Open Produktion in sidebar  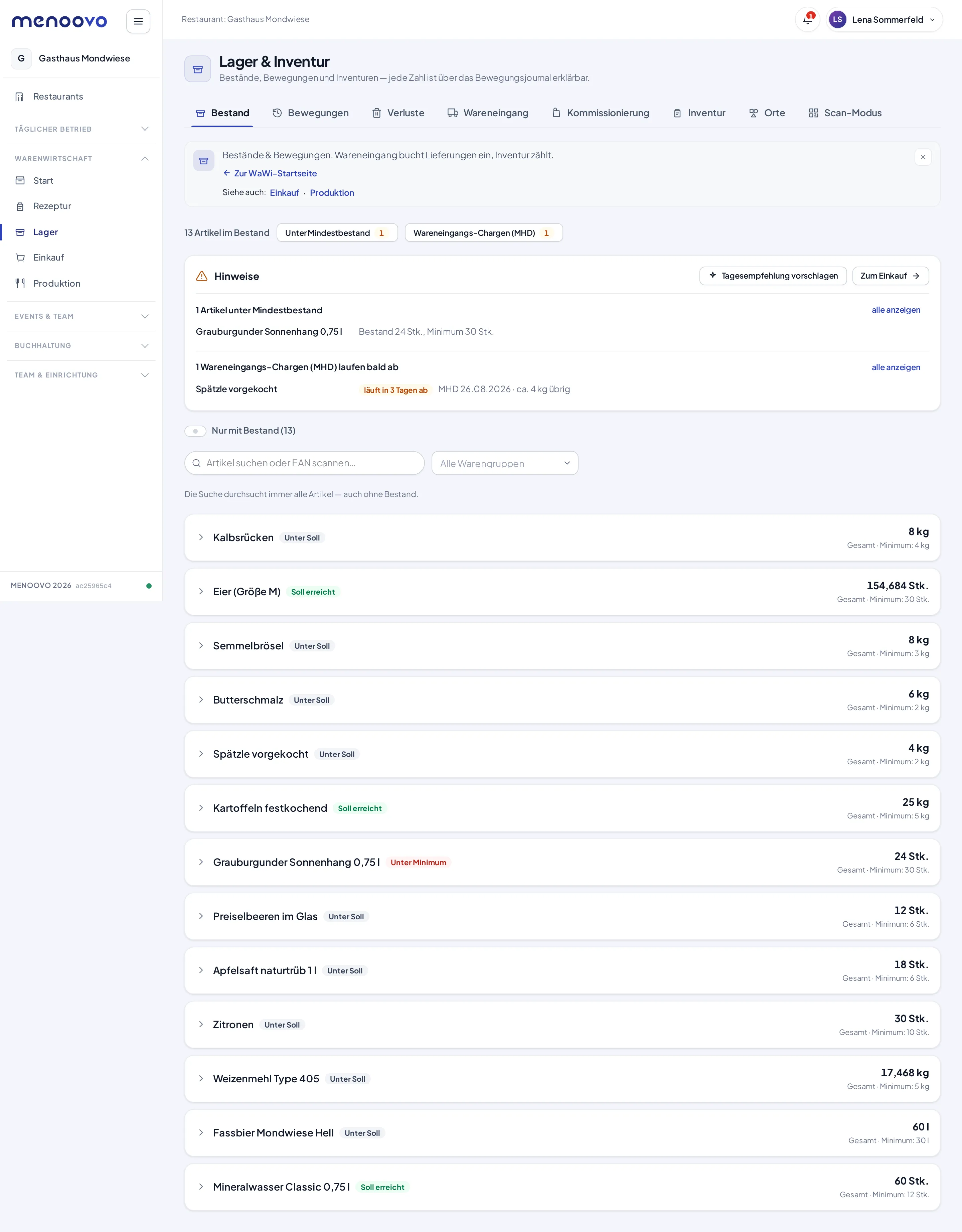(81, 283)
